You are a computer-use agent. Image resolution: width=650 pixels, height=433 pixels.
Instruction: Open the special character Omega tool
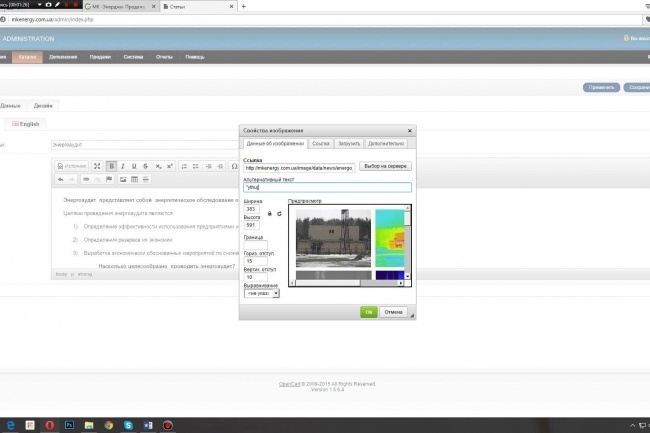point(234,166)
